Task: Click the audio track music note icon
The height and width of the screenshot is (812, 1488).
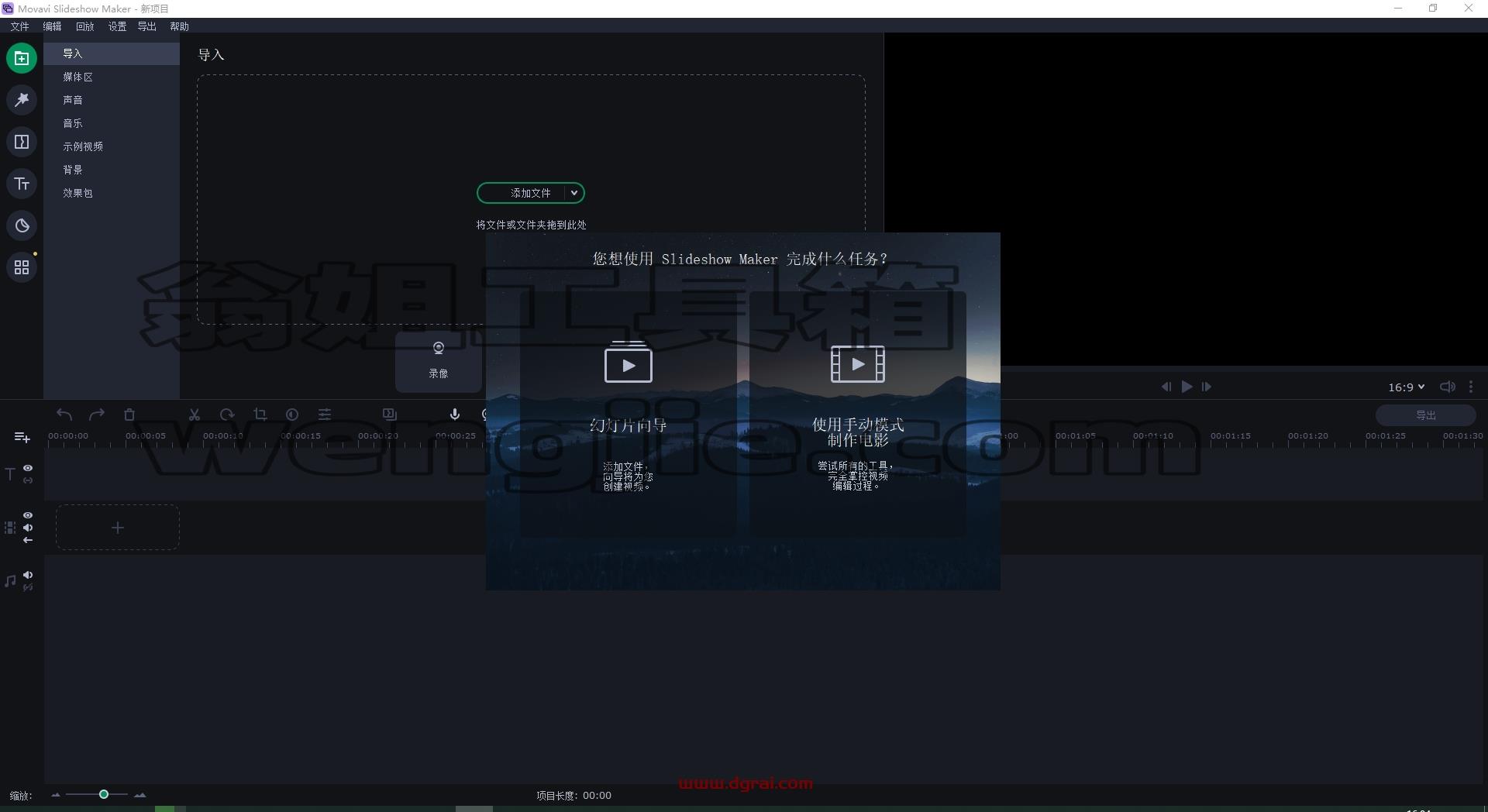Action: (10, 581)
